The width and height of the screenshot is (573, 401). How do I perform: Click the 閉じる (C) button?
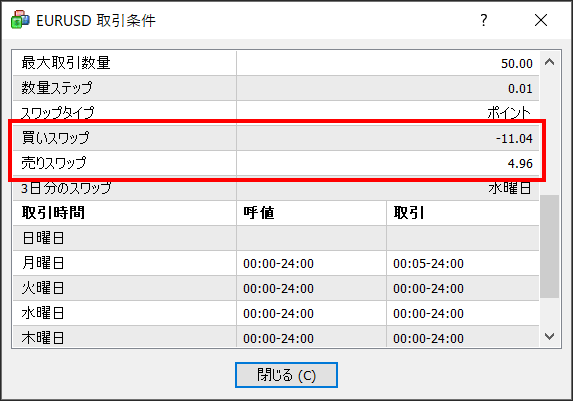point(286,375)
